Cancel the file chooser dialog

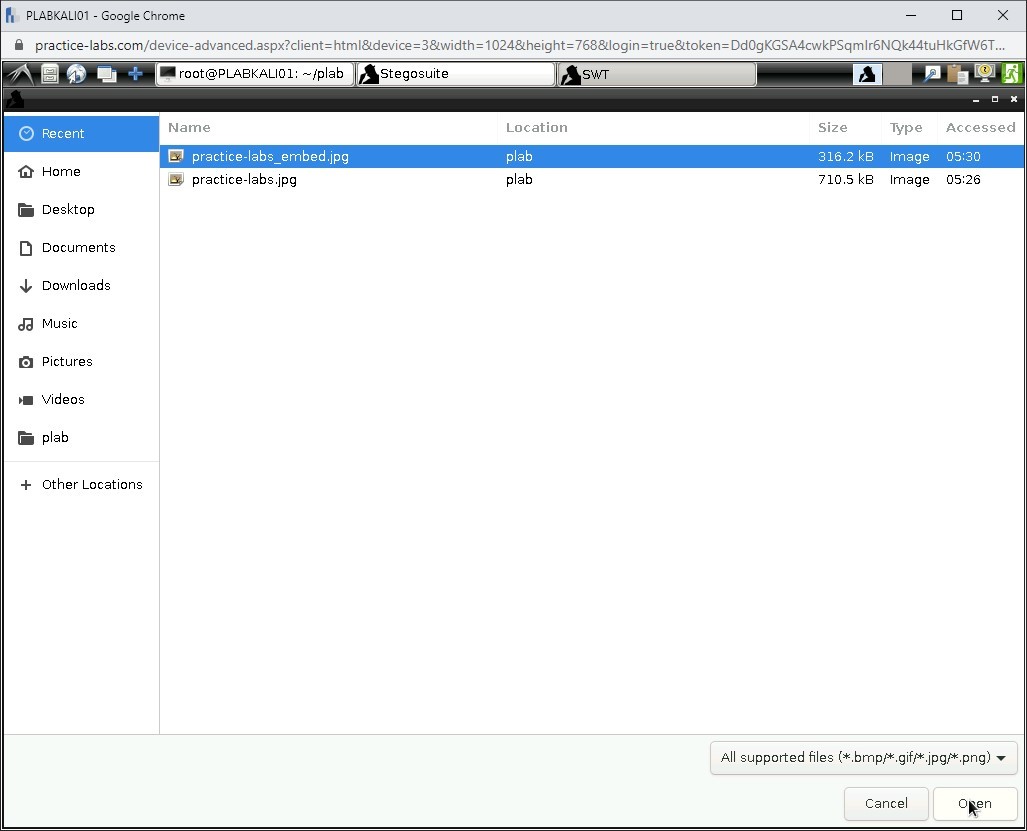pyautogui.click(x=886, y=804)
